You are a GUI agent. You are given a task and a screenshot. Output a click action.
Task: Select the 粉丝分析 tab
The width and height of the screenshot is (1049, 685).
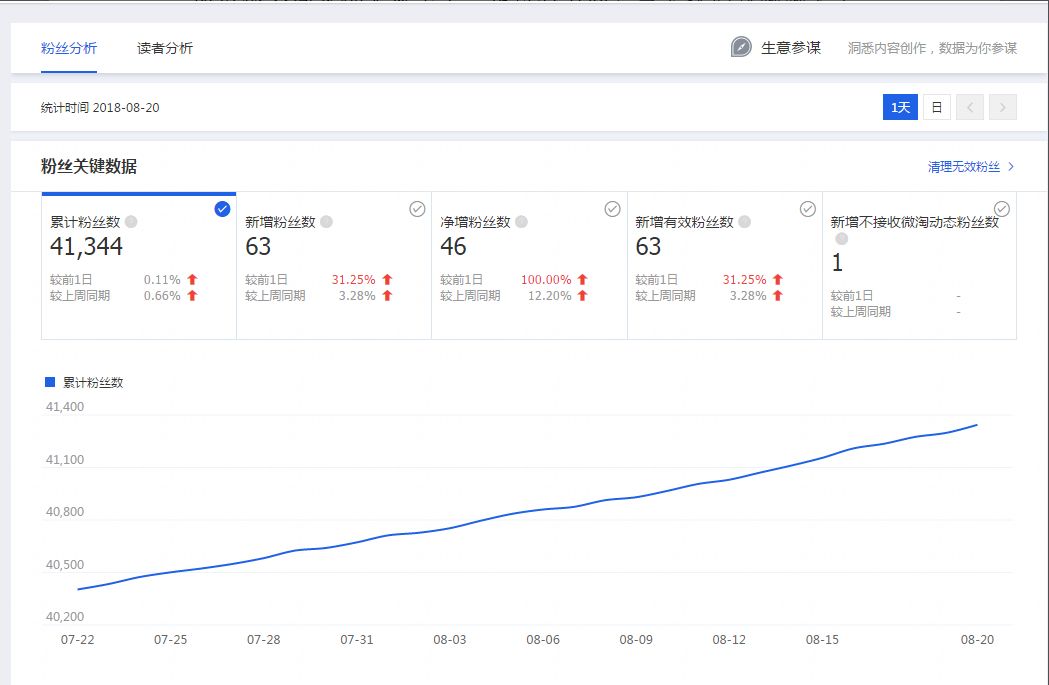click(x=69, y=47)
